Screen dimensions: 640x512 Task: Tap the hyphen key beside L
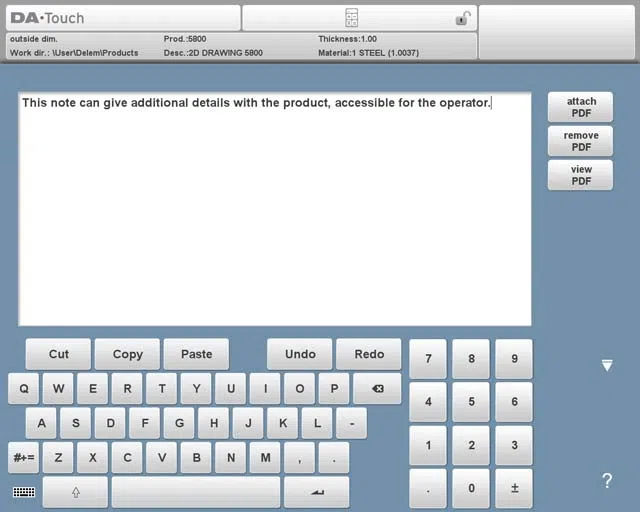pyautogui.click(x=351, y=423)
